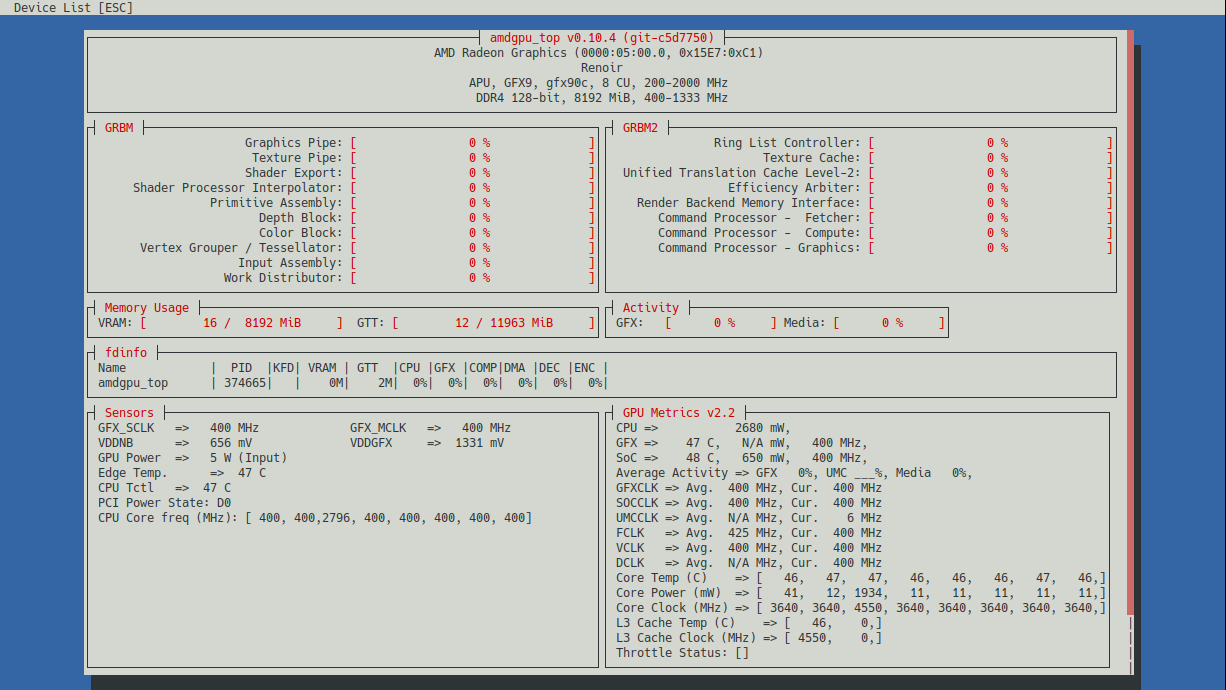This screenshot has width=1226, height=690.
Task: Sort fdinfo by the DEC column header
Action: point(549,368)
